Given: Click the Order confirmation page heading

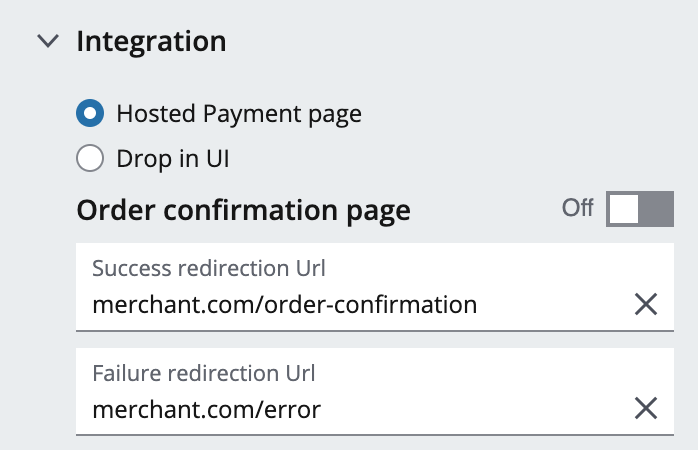Looking at the screenshot, I should point(243,211).
